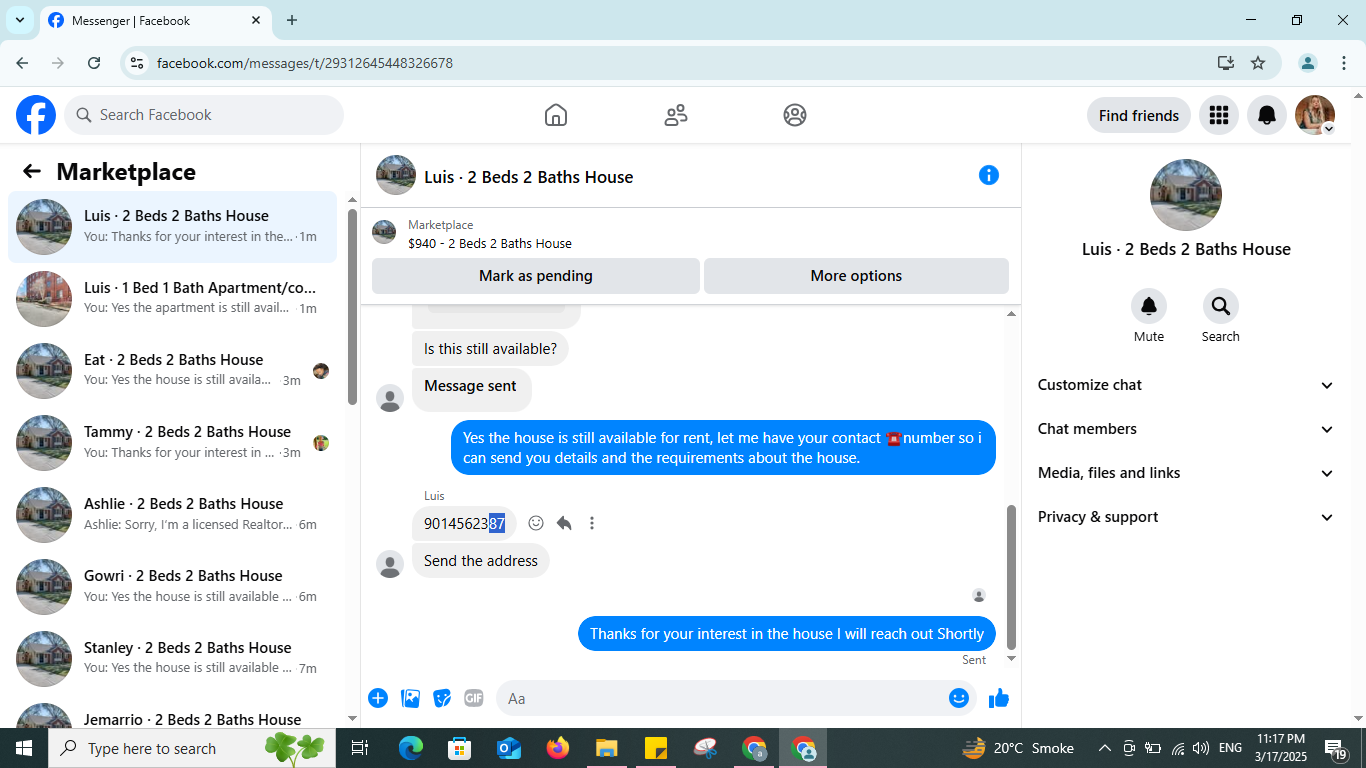Screen dimensions: 1366x768
Task: Open conversation information (blue i icon)
Action: 989,175
